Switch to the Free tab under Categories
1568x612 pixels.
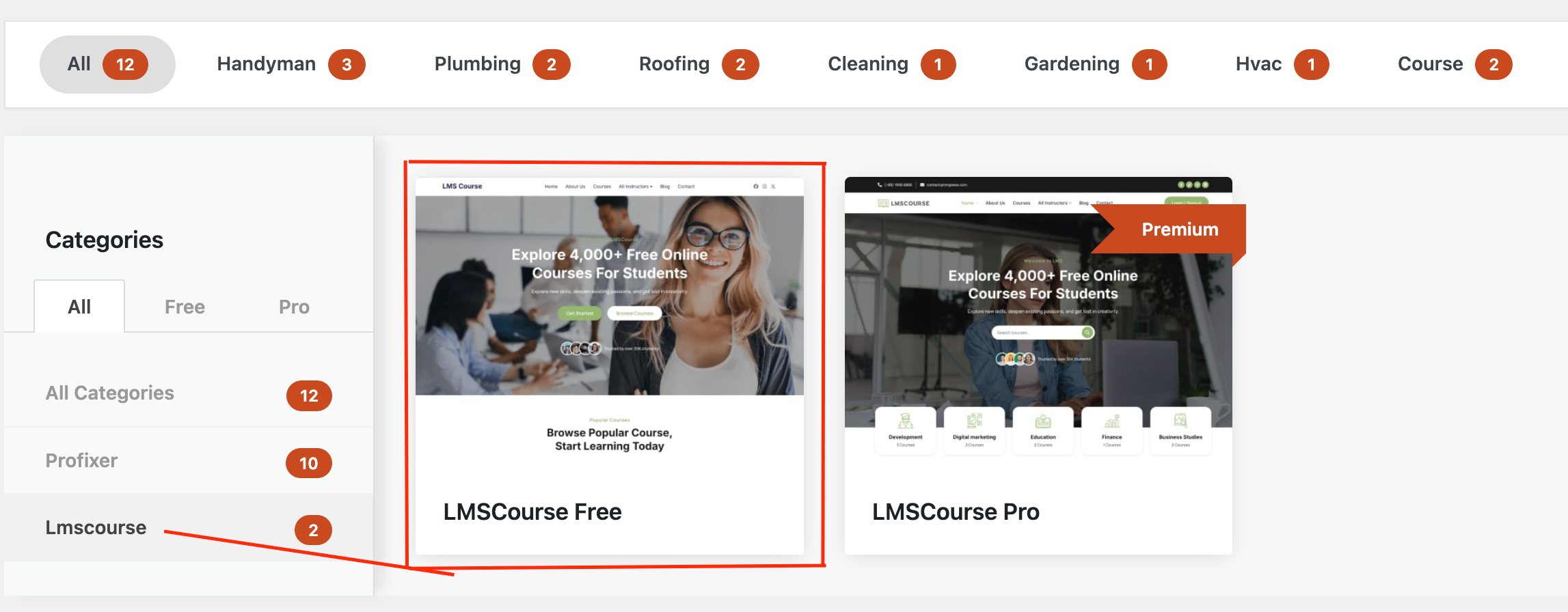(185, 307)
